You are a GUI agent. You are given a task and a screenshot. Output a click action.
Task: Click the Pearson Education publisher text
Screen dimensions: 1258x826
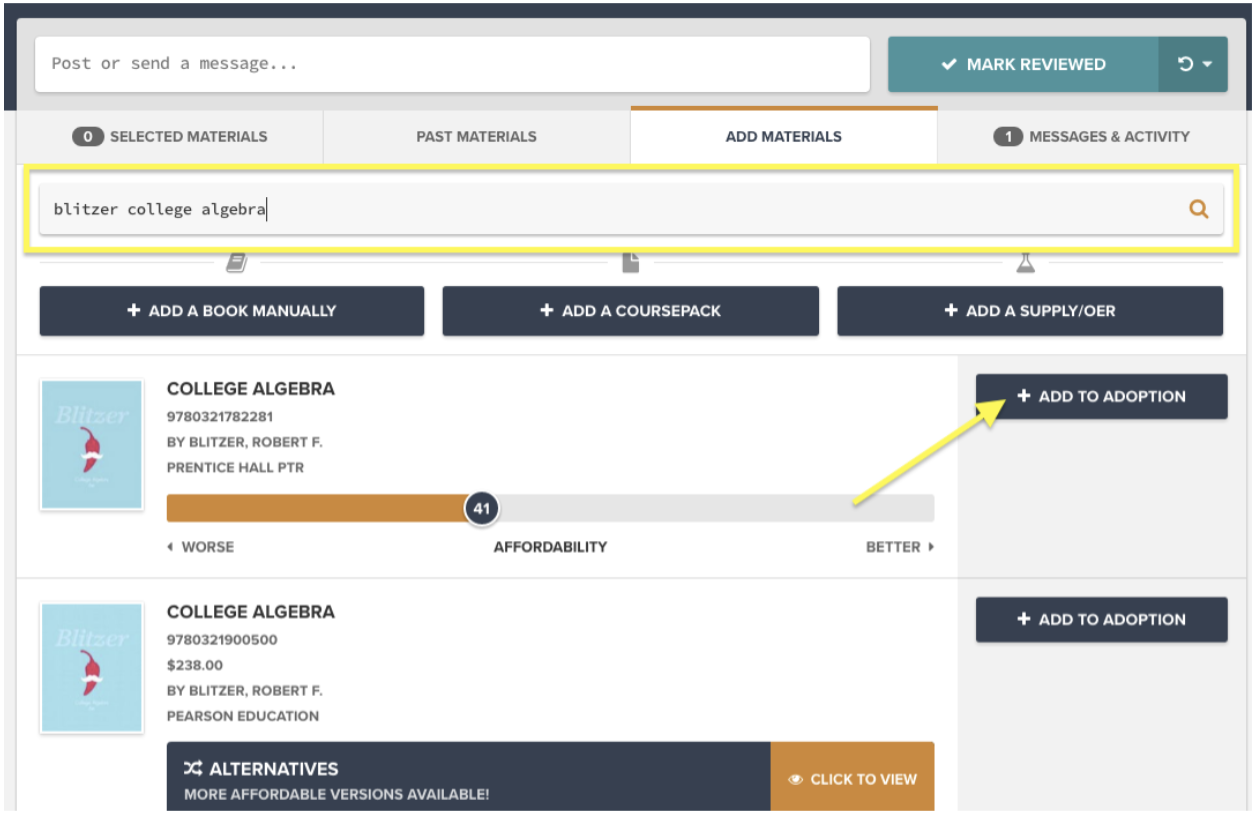click(243, 716)
